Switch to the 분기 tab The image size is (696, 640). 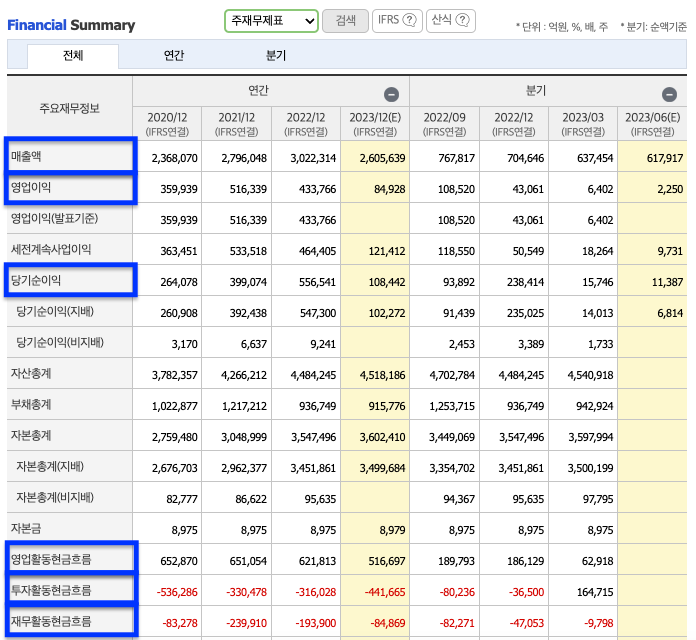coord(275,55)
